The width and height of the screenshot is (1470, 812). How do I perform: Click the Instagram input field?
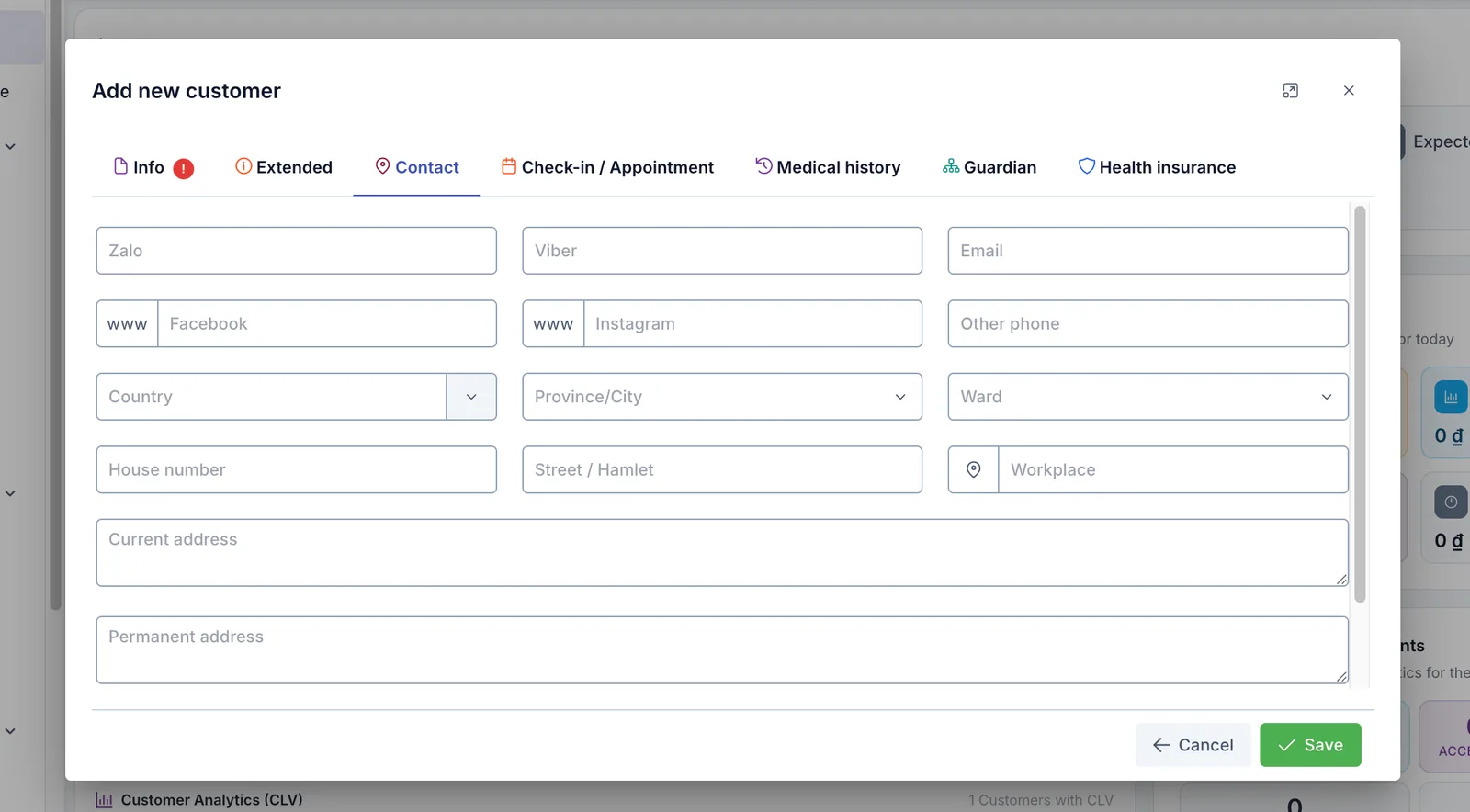pos(752,323)
